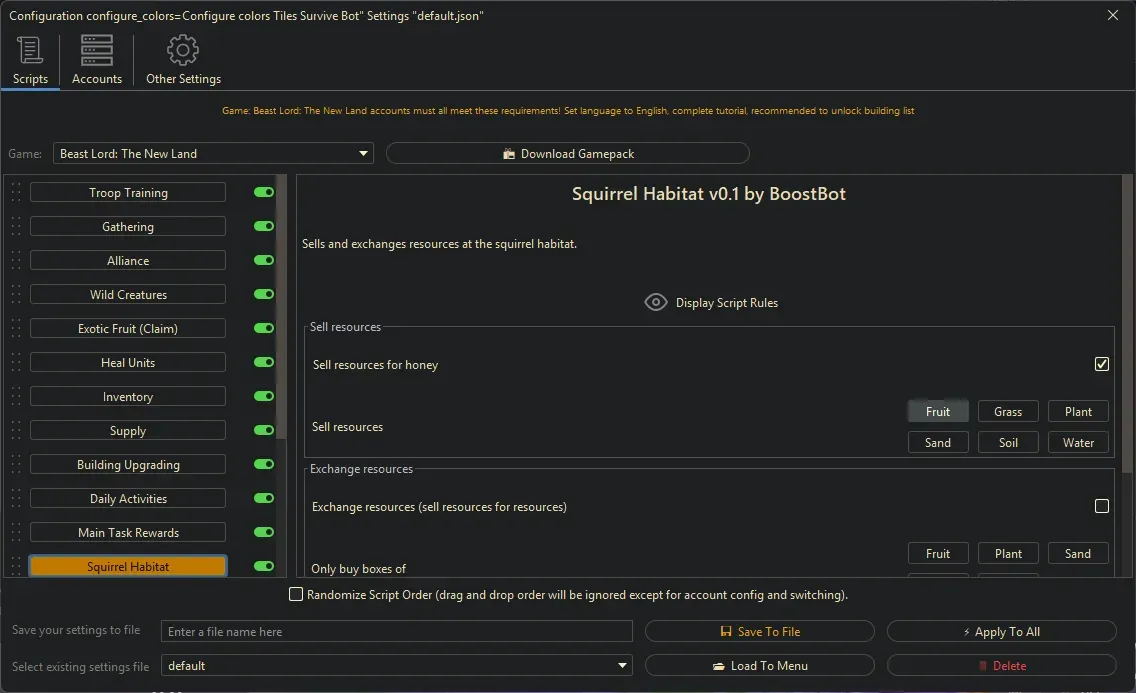Open Other Settings gear icon

pyautogui.click(x=183, y=50)
